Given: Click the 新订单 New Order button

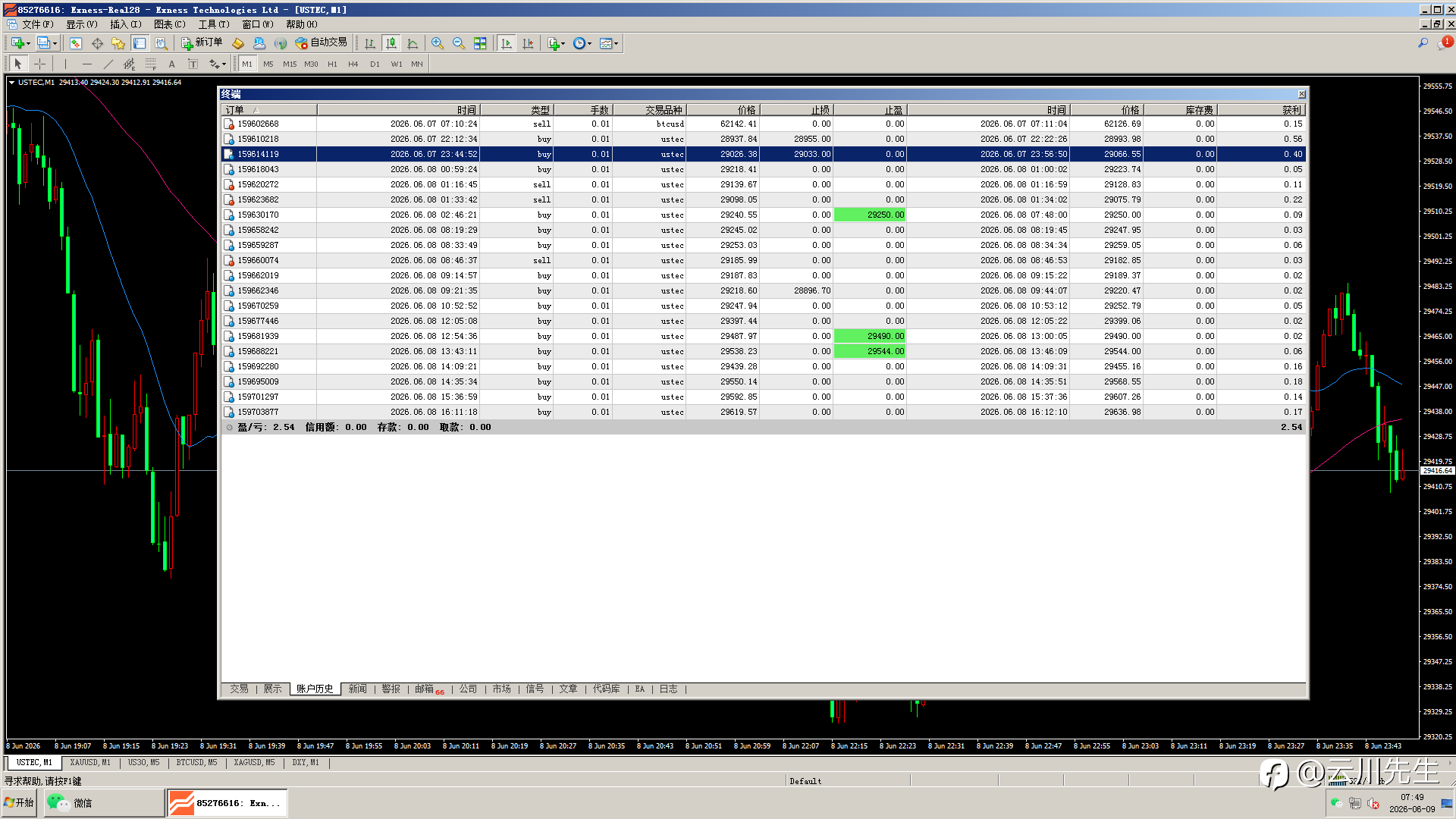Looking at the screenshot, I should 202,43.
